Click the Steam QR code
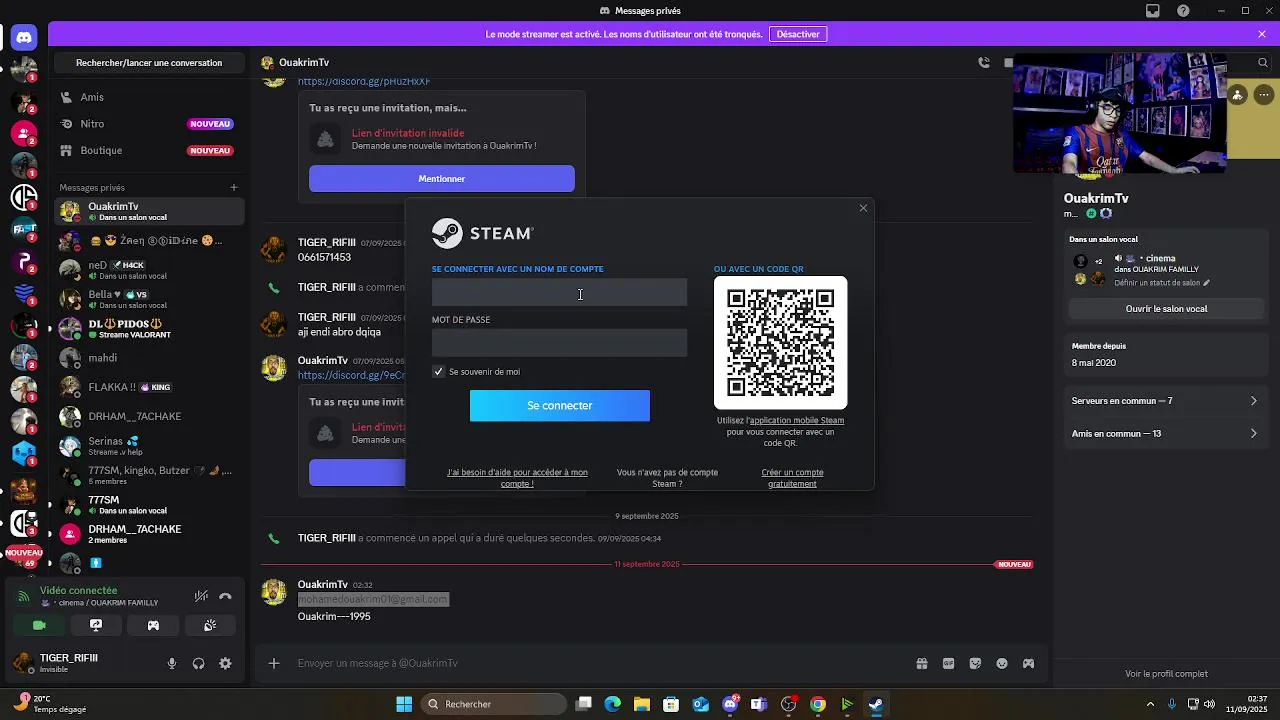The image size is (1280, 720). click(x=780, y=343)
